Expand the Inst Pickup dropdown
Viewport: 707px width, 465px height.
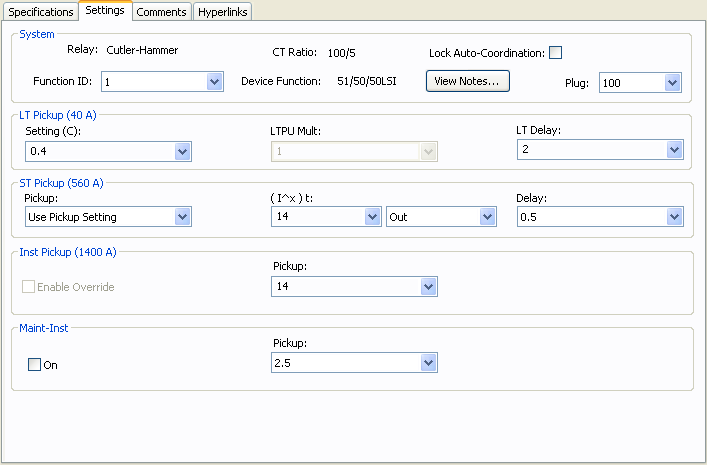tap(428, 287)
